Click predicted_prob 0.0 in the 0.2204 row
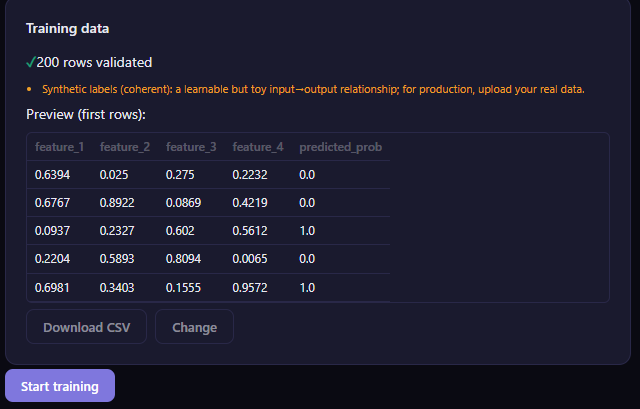The height and width of the screenshot is (409, 640). pos(307,259)
